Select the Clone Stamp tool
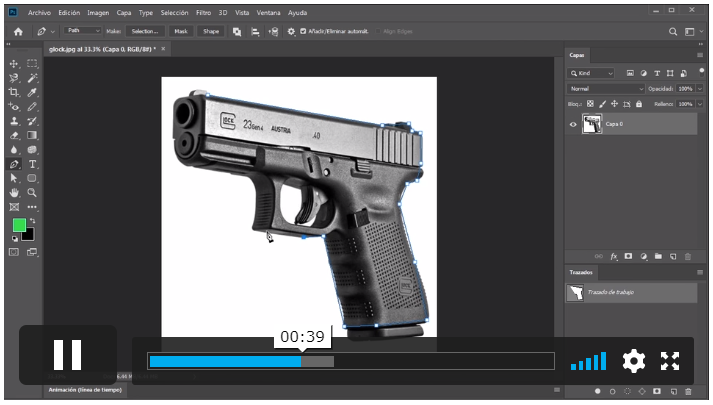The width and height of the screenshot is (713, 405). click(x=14, y=121)
